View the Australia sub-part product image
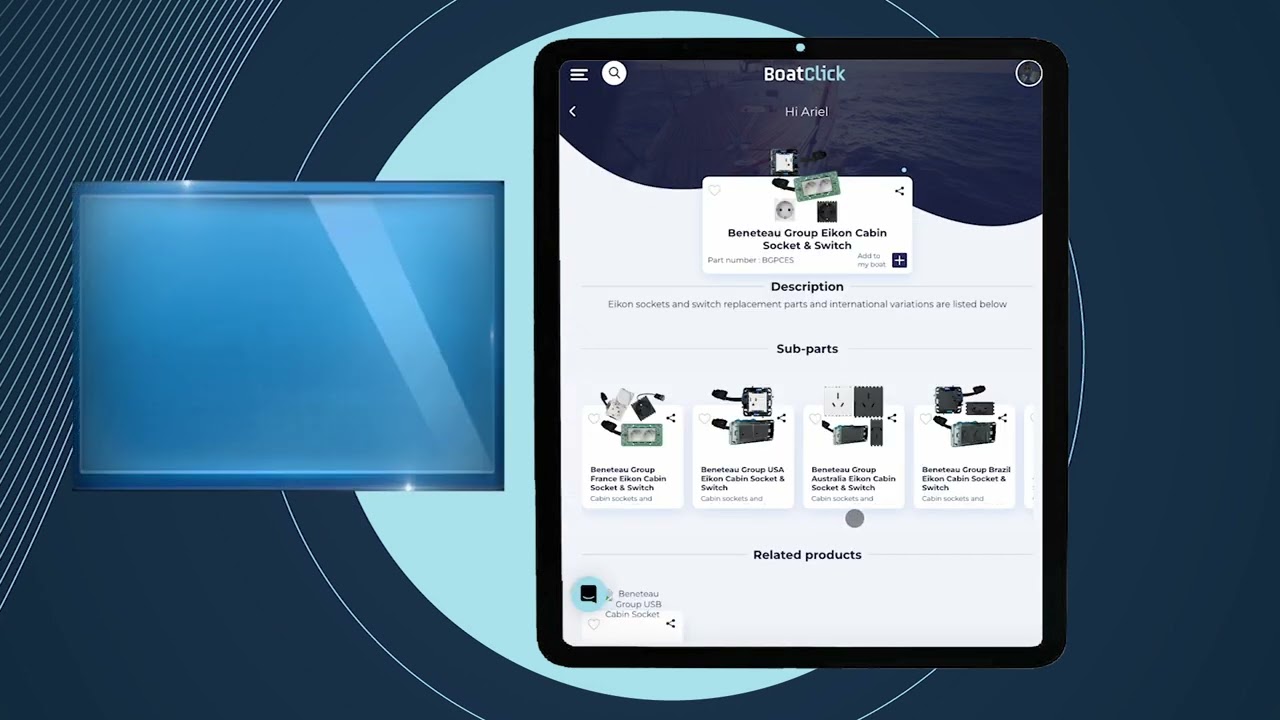The width and height of the screenshot is (1280, 720). [854, 417]
